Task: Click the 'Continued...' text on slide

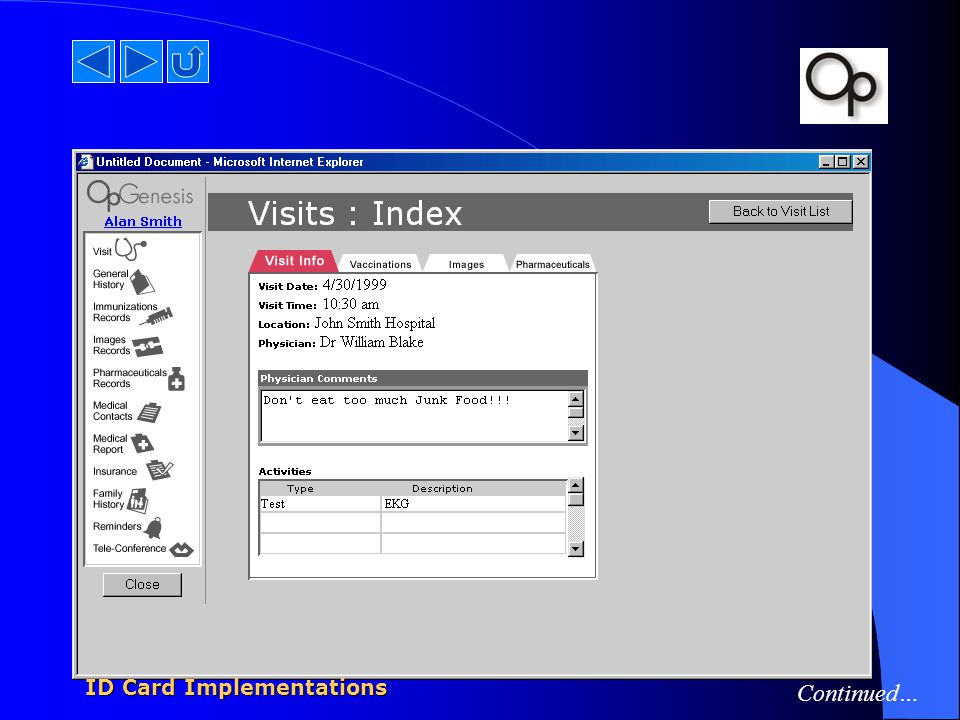Action: 857,694
